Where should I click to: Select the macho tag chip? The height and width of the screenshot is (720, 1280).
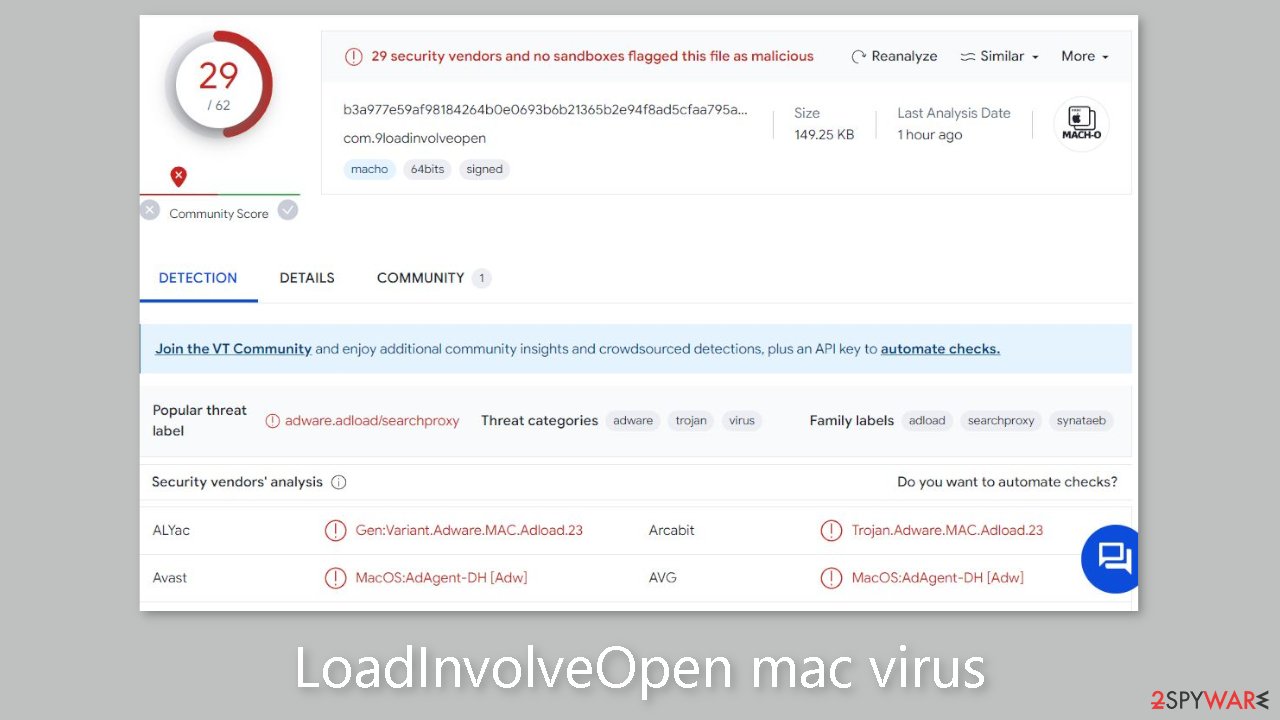point(369,169)
